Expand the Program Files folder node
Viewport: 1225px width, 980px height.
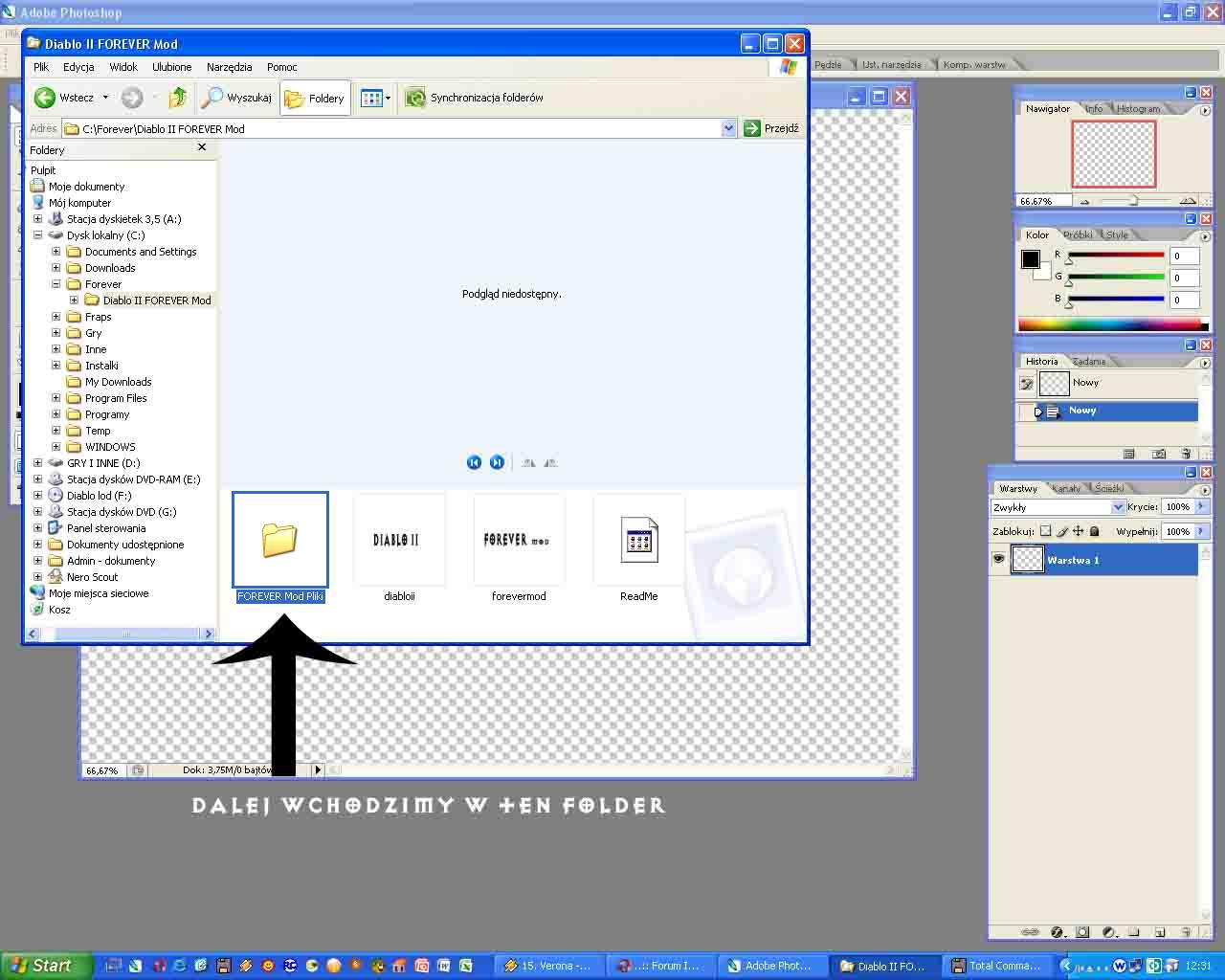56,398
